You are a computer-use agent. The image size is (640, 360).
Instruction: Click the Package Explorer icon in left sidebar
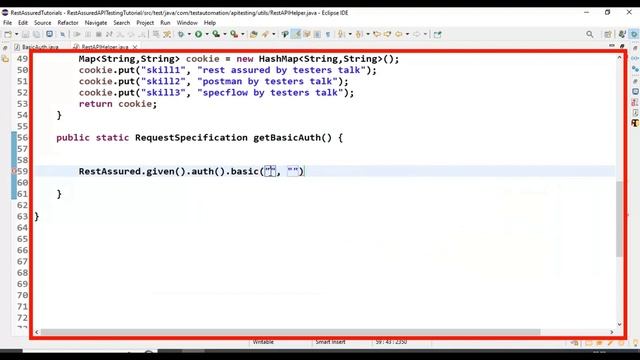[5, 59]
